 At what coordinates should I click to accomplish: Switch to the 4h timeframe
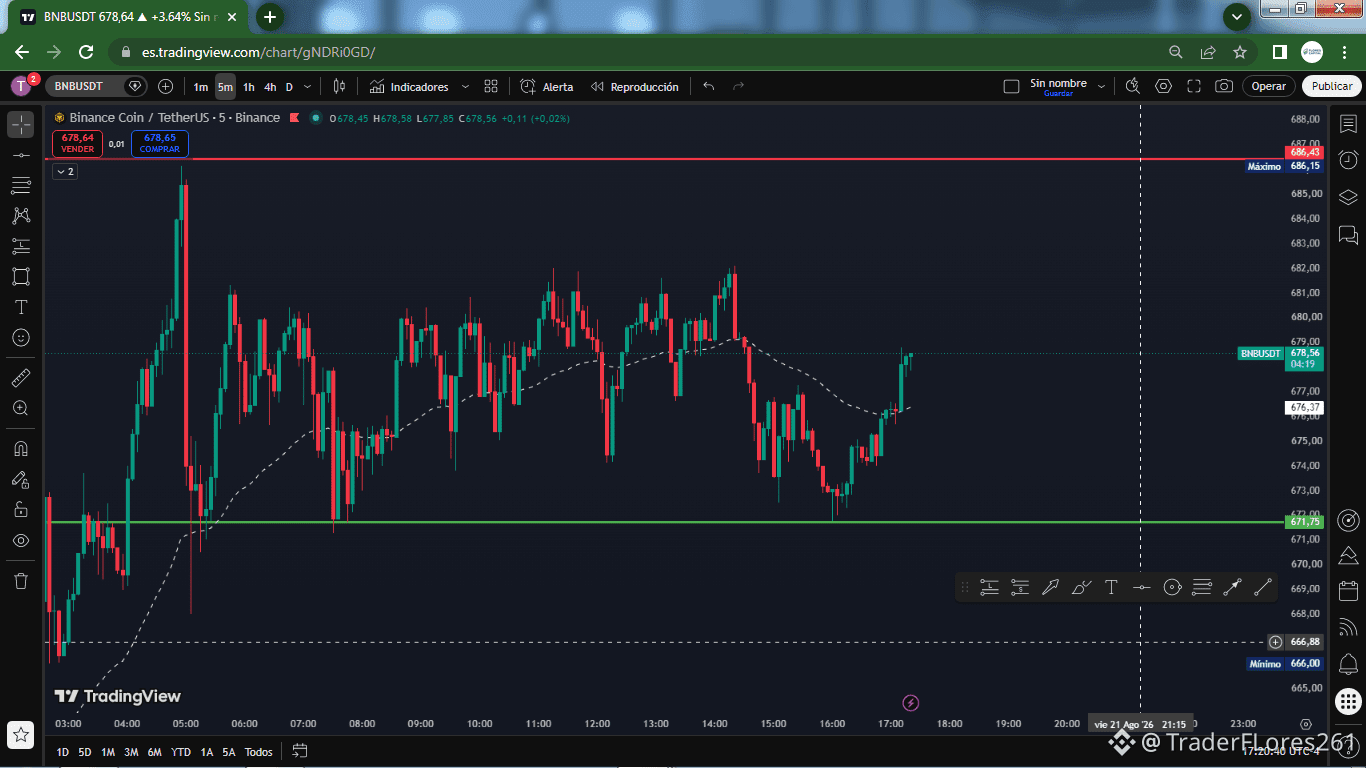(270, 87)
